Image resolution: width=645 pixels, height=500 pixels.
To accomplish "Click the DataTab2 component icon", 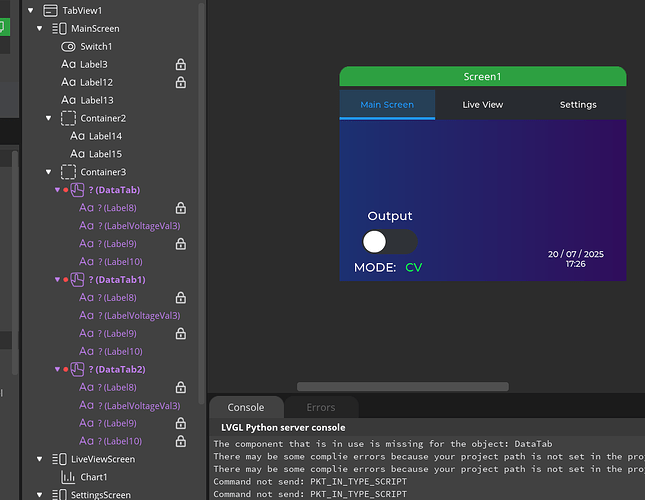I will (77, 369).
